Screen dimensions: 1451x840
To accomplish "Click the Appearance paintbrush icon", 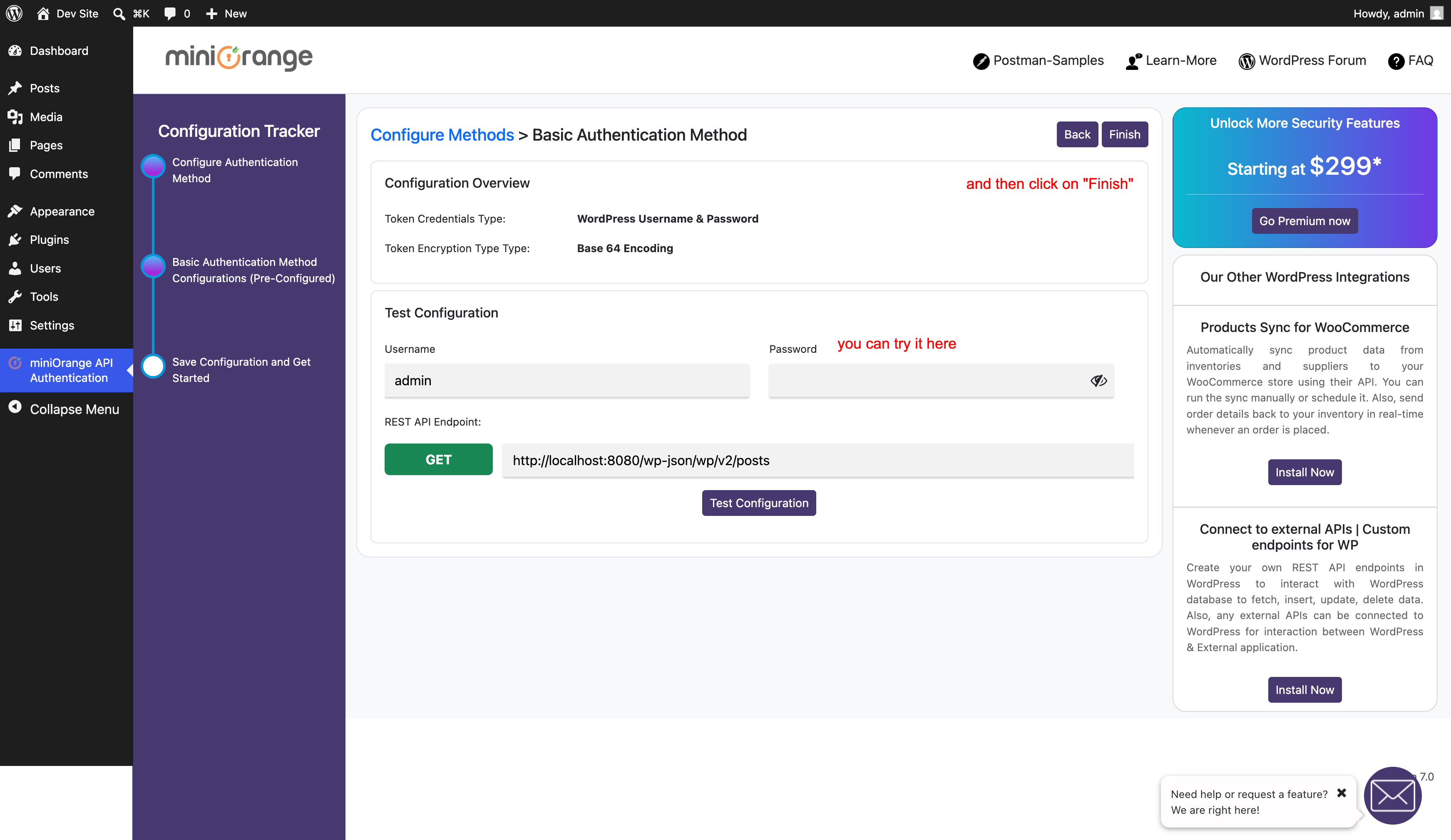I will (15, 211).
